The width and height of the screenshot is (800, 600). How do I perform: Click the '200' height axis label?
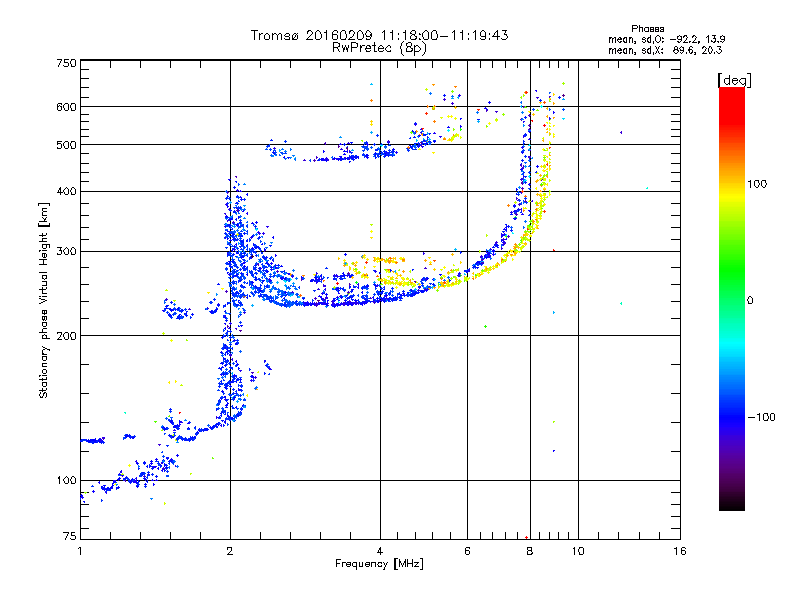point(66,336)
